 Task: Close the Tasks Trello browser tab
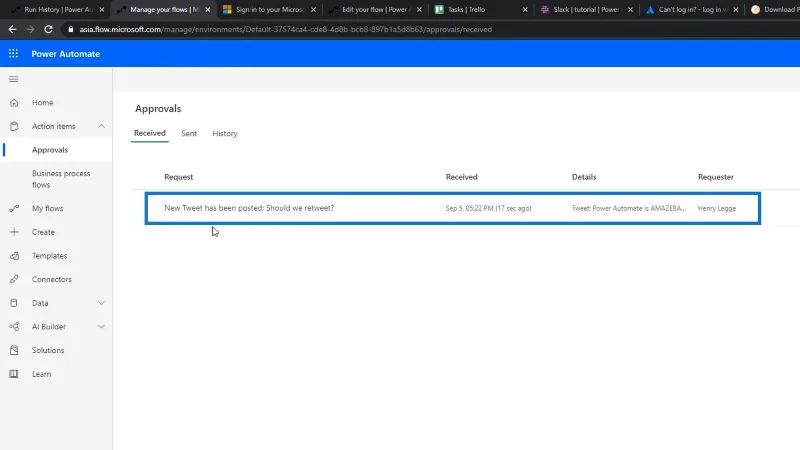(525, 10)
